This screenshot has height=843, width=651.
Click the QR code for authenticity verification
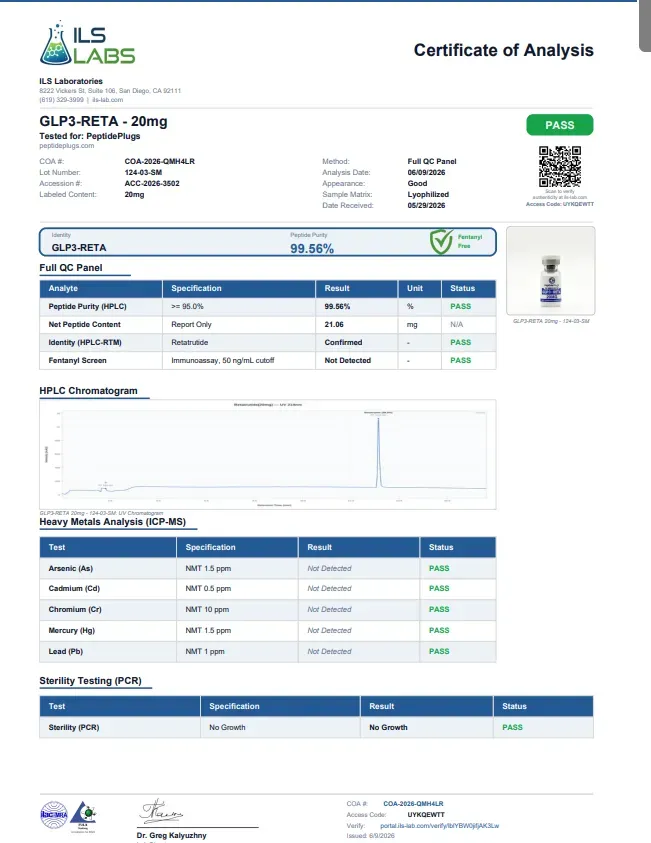coord(560,167)
